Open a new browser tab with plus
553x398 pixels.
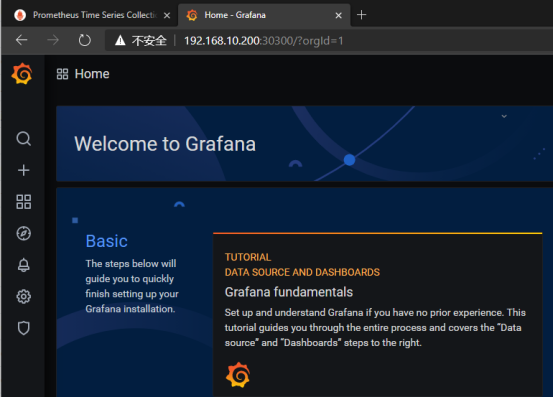point(361,15)
